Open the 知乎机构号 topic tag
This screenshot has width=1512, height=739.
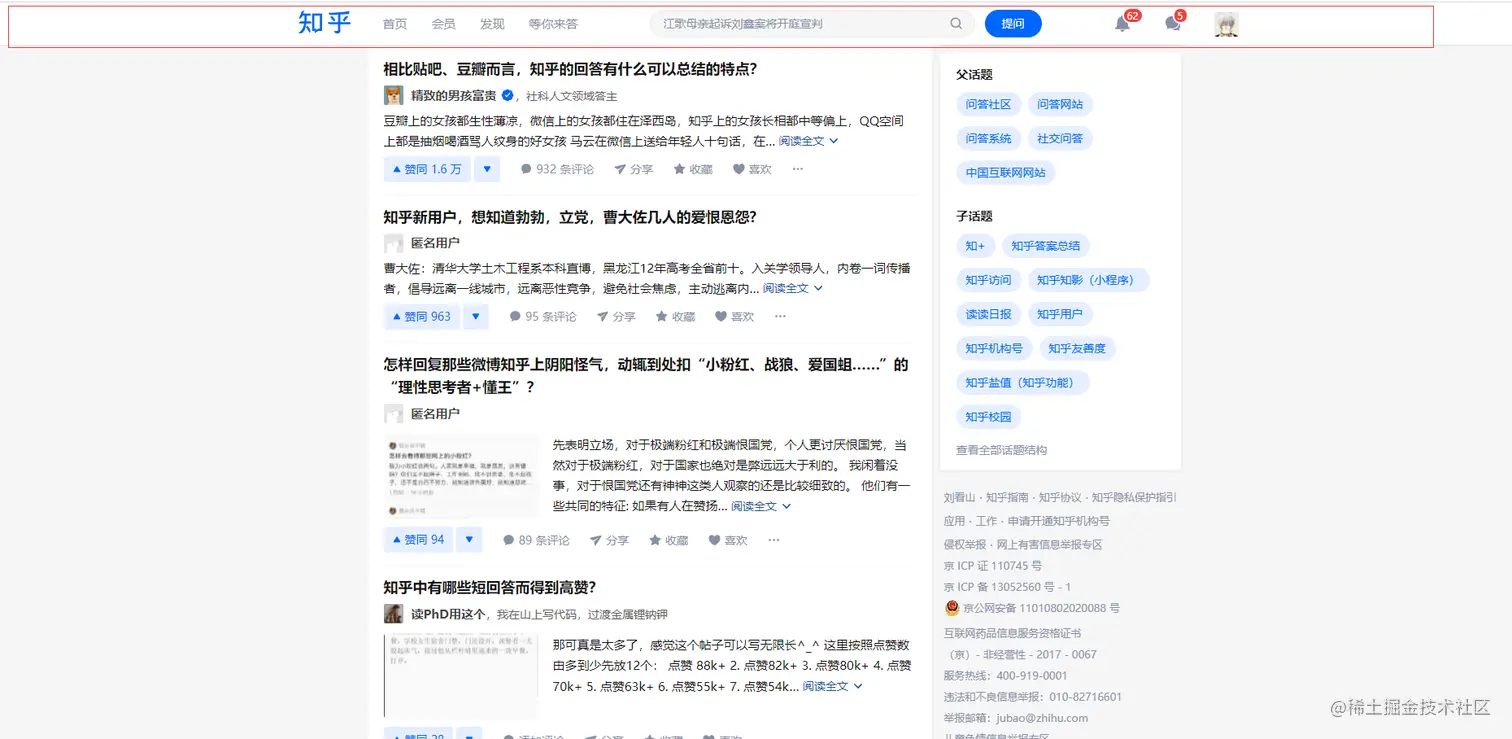(994, 348)
